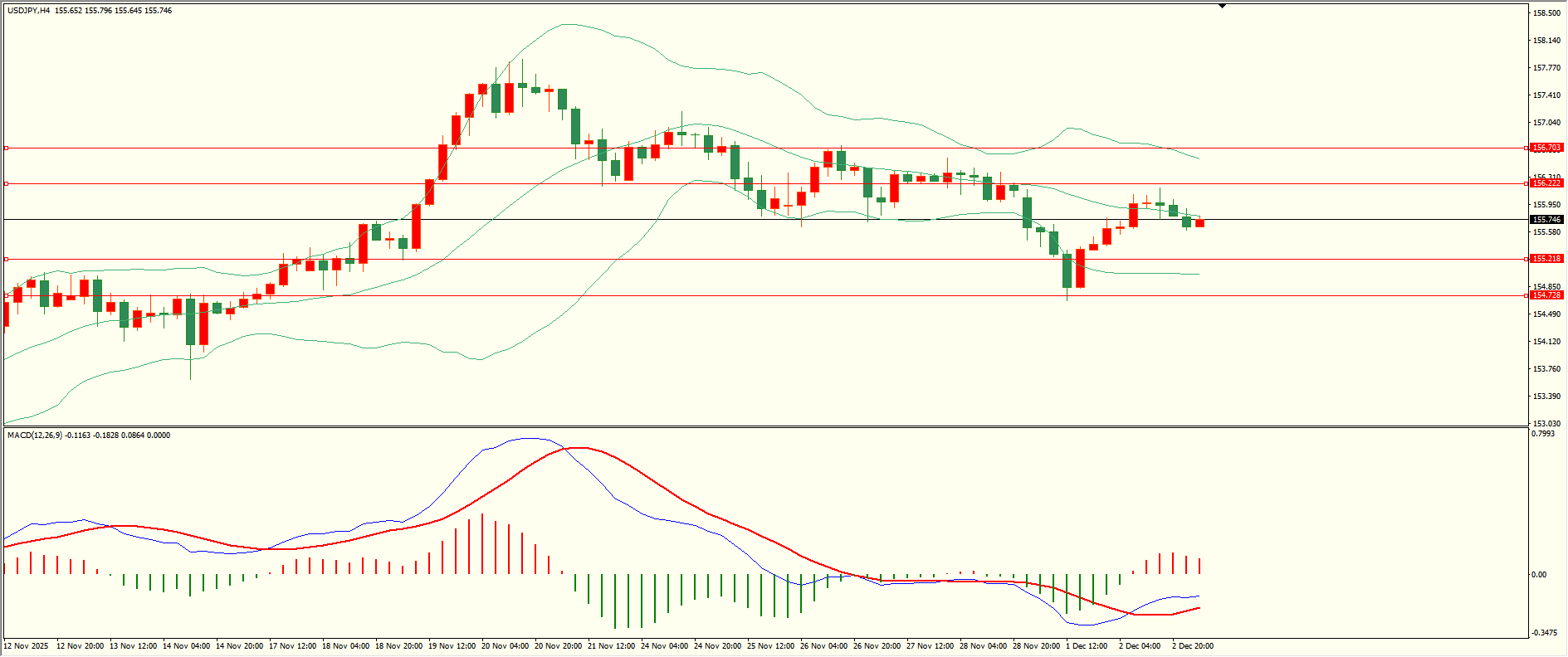Screen dimensions: 1568x657
Task: Click the last red candle at current price
Action: point(1199,223)
